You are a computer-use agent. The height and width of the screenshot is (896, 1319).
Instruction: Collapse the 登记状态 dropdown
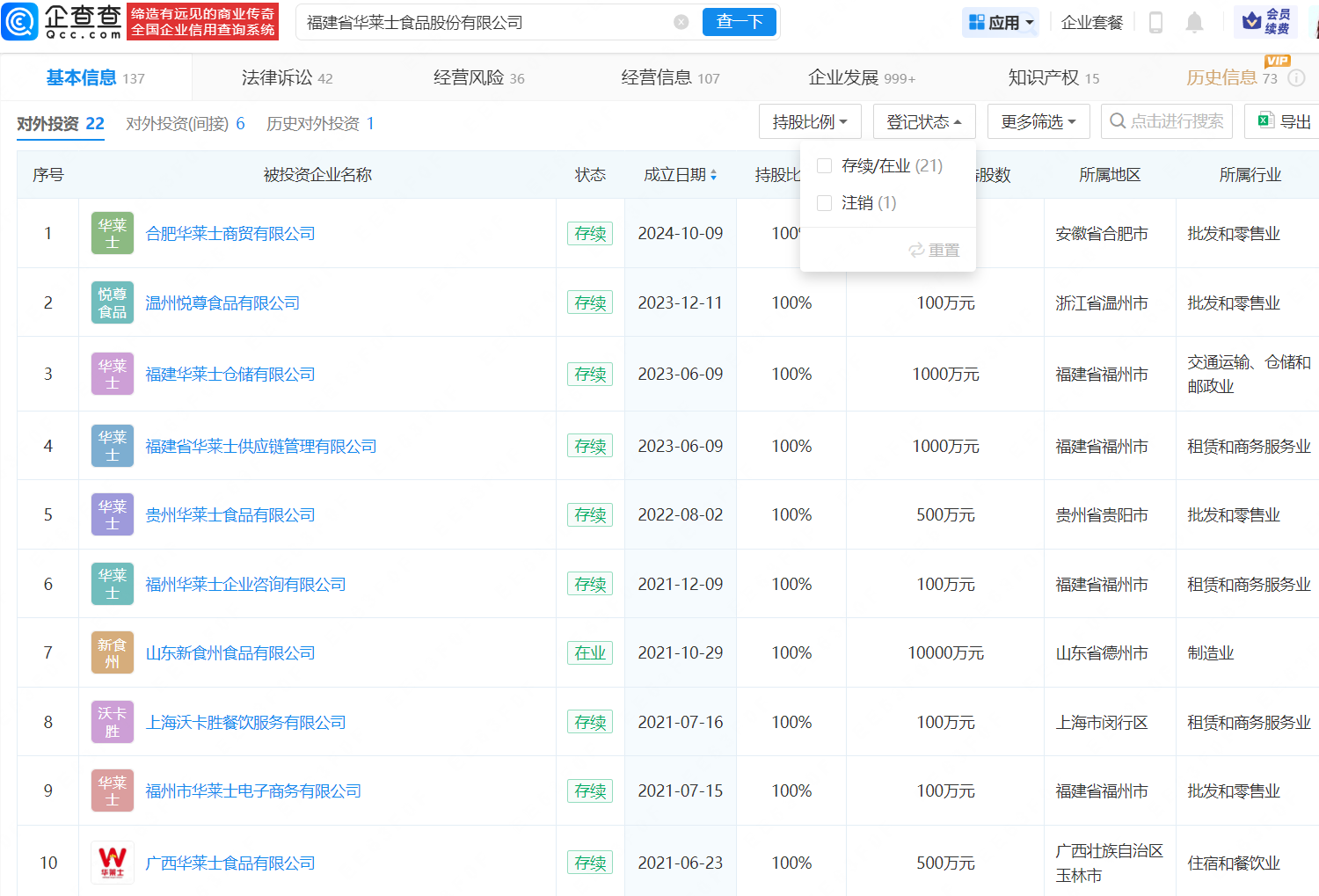coord(923,122)
